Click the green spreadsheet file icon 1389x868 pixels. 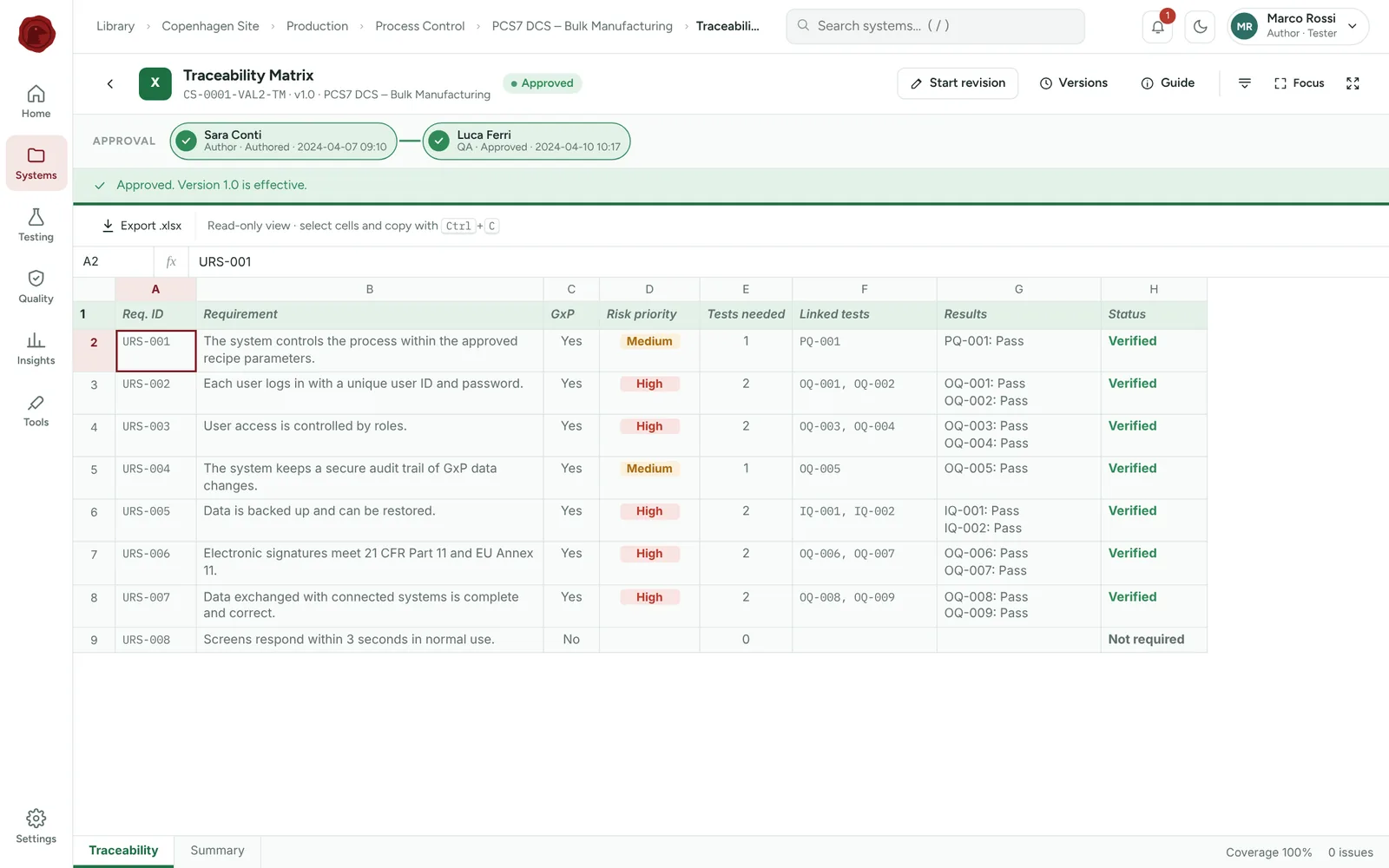pyautogui.click(x=155, y=83)
